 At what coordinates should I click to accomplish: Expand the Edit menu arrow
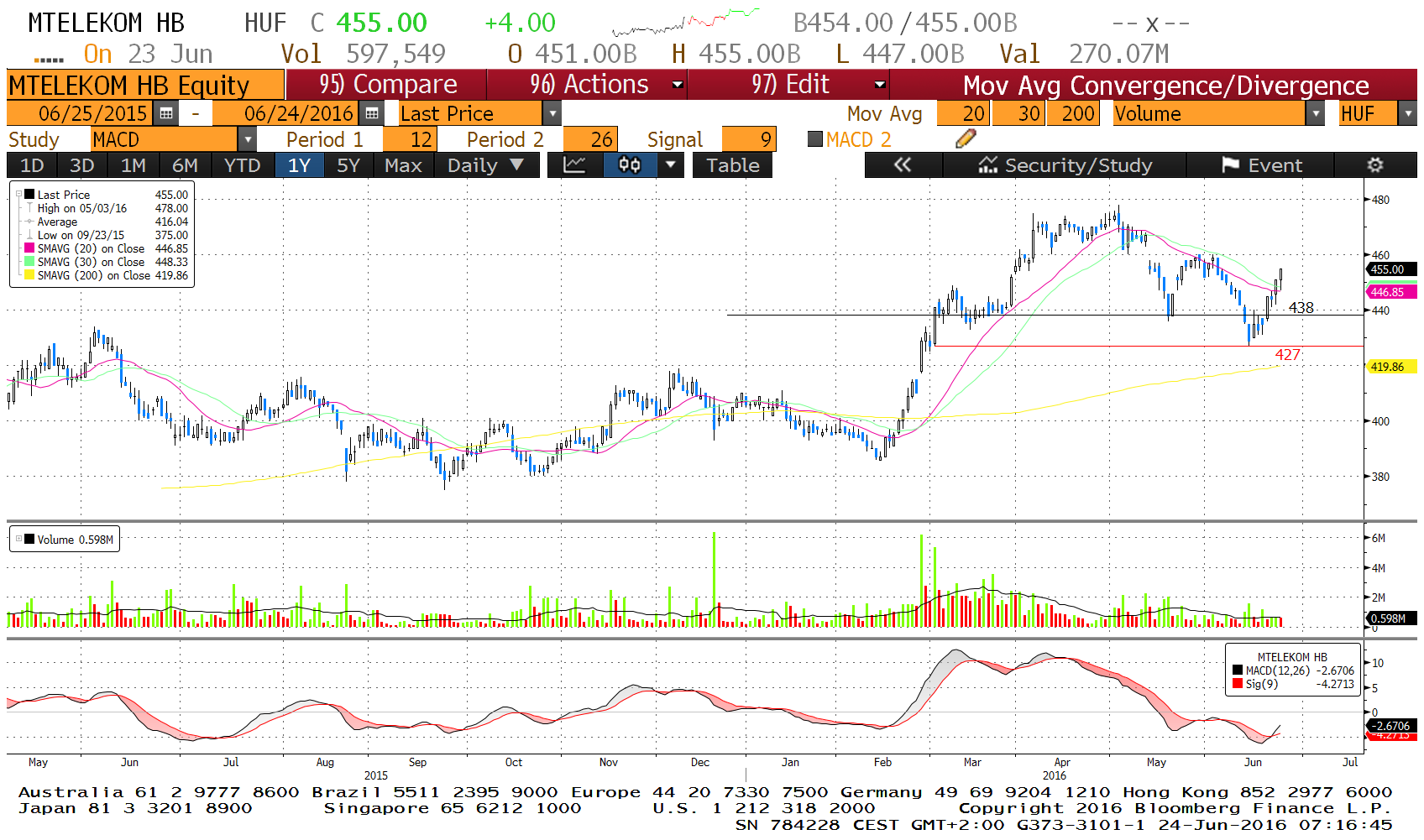point(880,85)
